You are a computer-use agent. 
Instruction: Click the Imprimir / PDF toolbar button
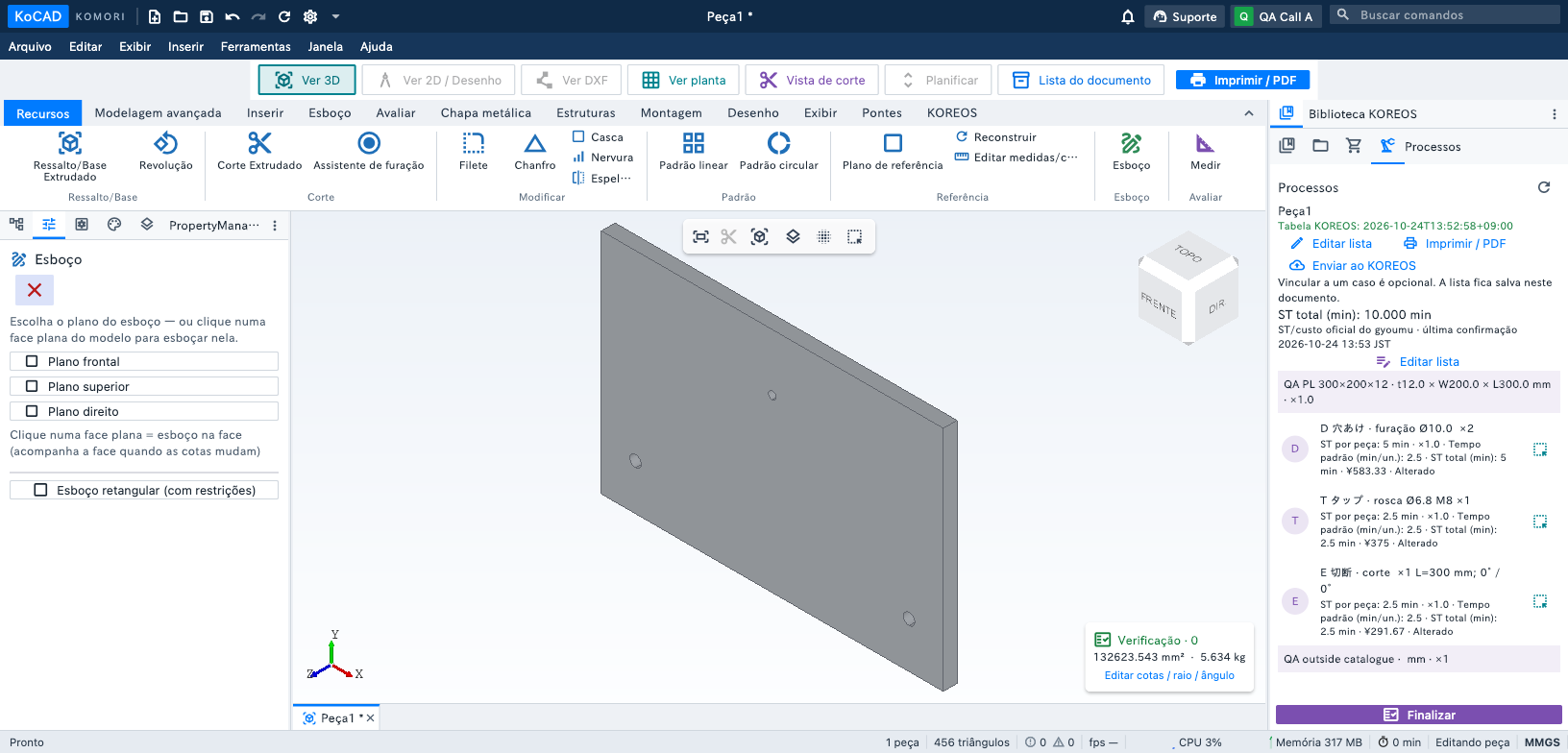coord(1243,80)
